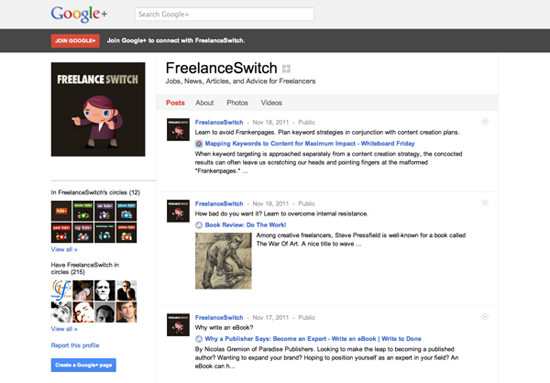Screen dimensions: 550x383
Task: Click Report this profile link
Action: click(75, 345)
